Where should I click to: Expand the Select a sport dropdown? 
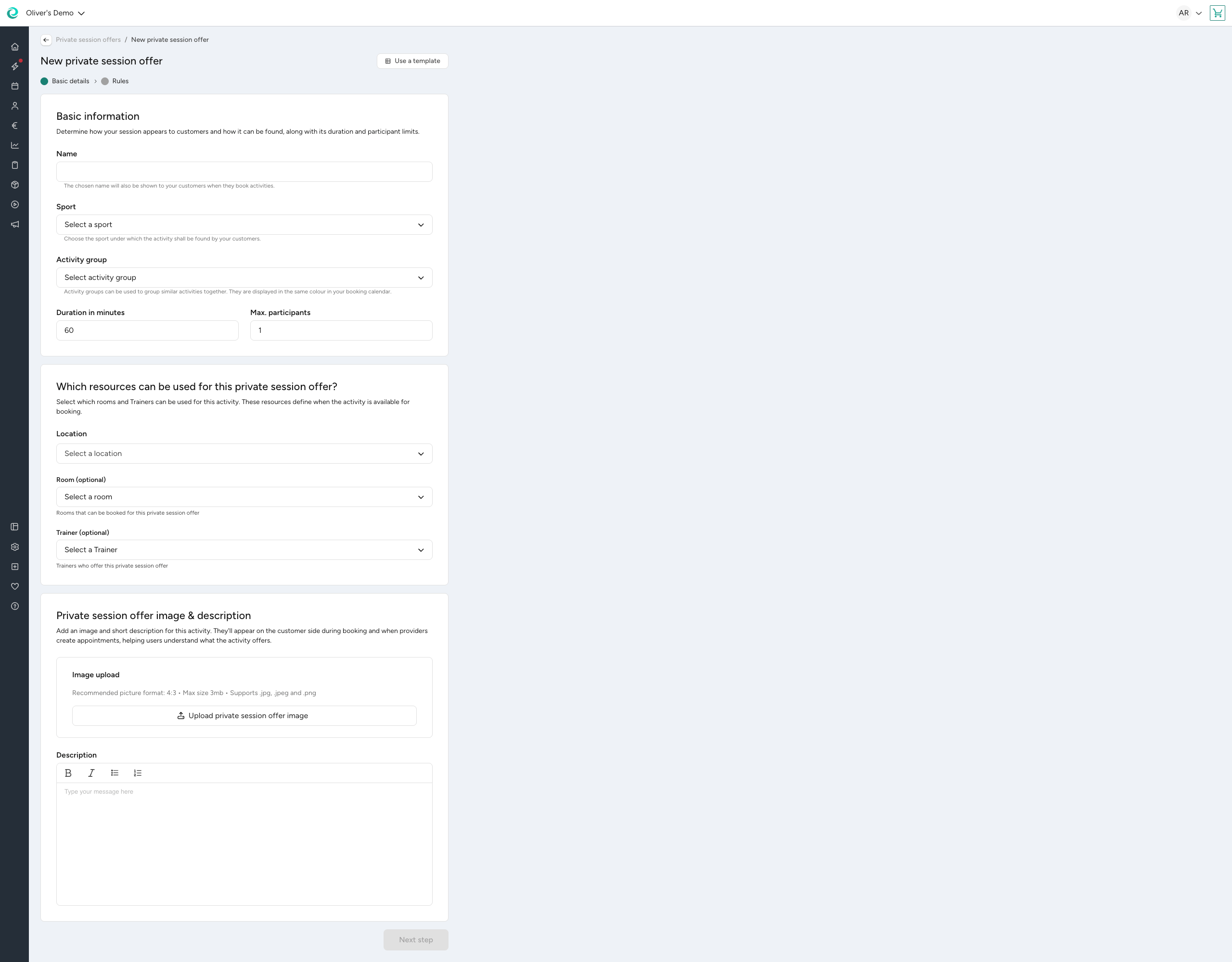pos(244,225)
